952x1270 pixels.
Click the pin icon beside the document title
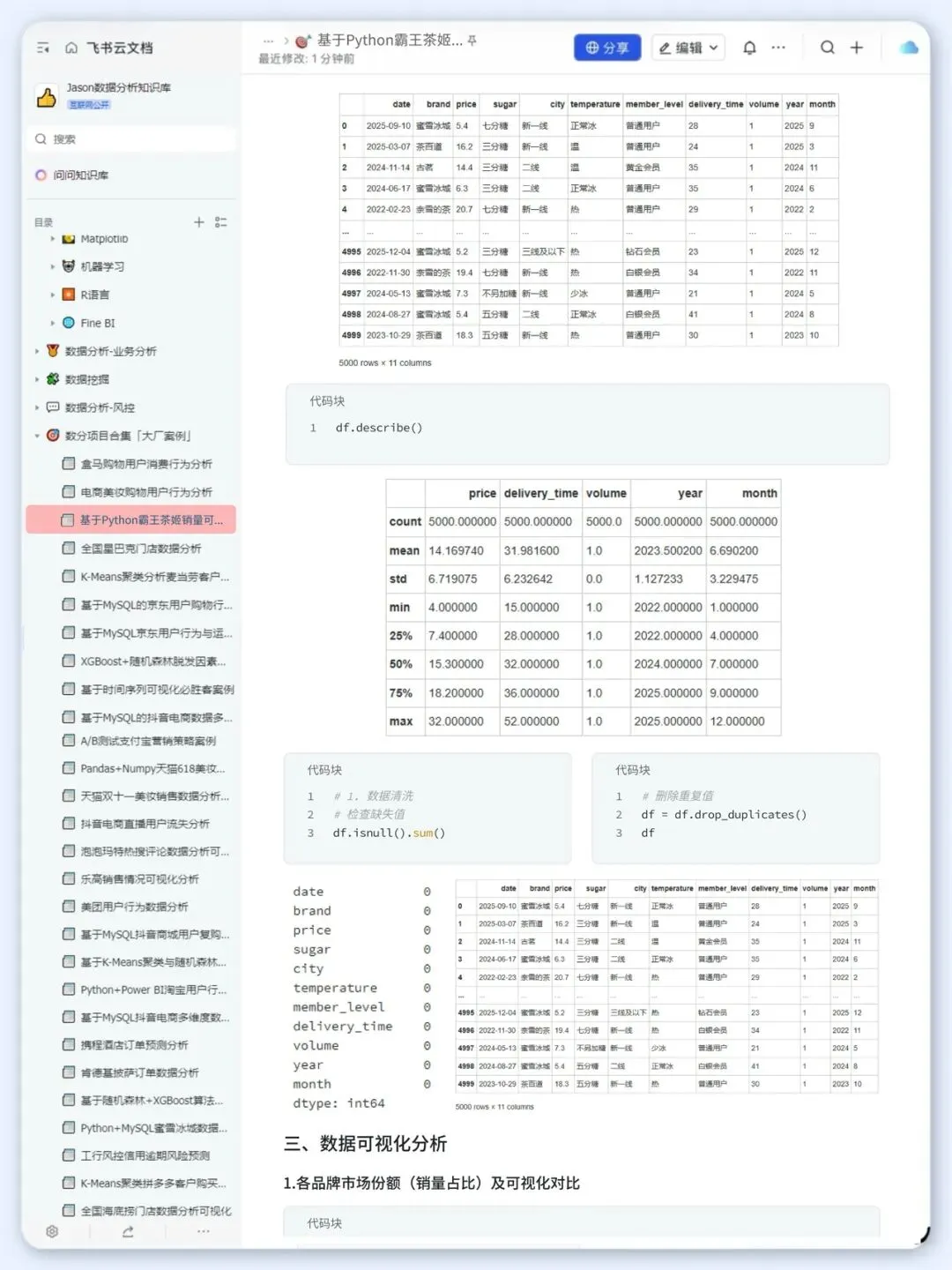tap(472, 41)
